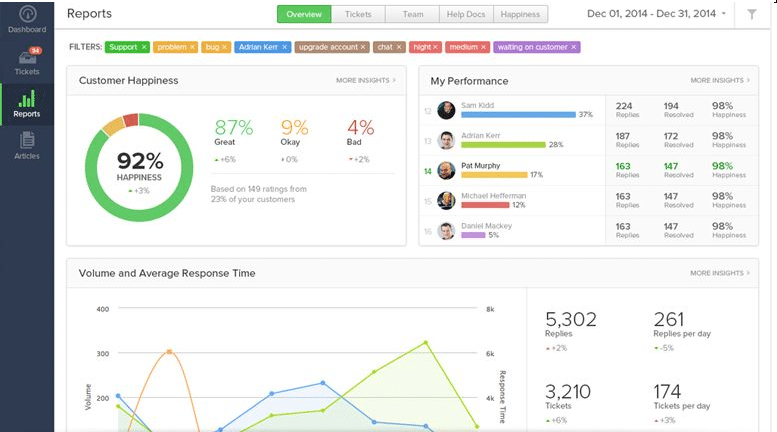Click Daniel Mackey's avatar
777x432 pixels.
pyautogui.click(x=446, y=231)
